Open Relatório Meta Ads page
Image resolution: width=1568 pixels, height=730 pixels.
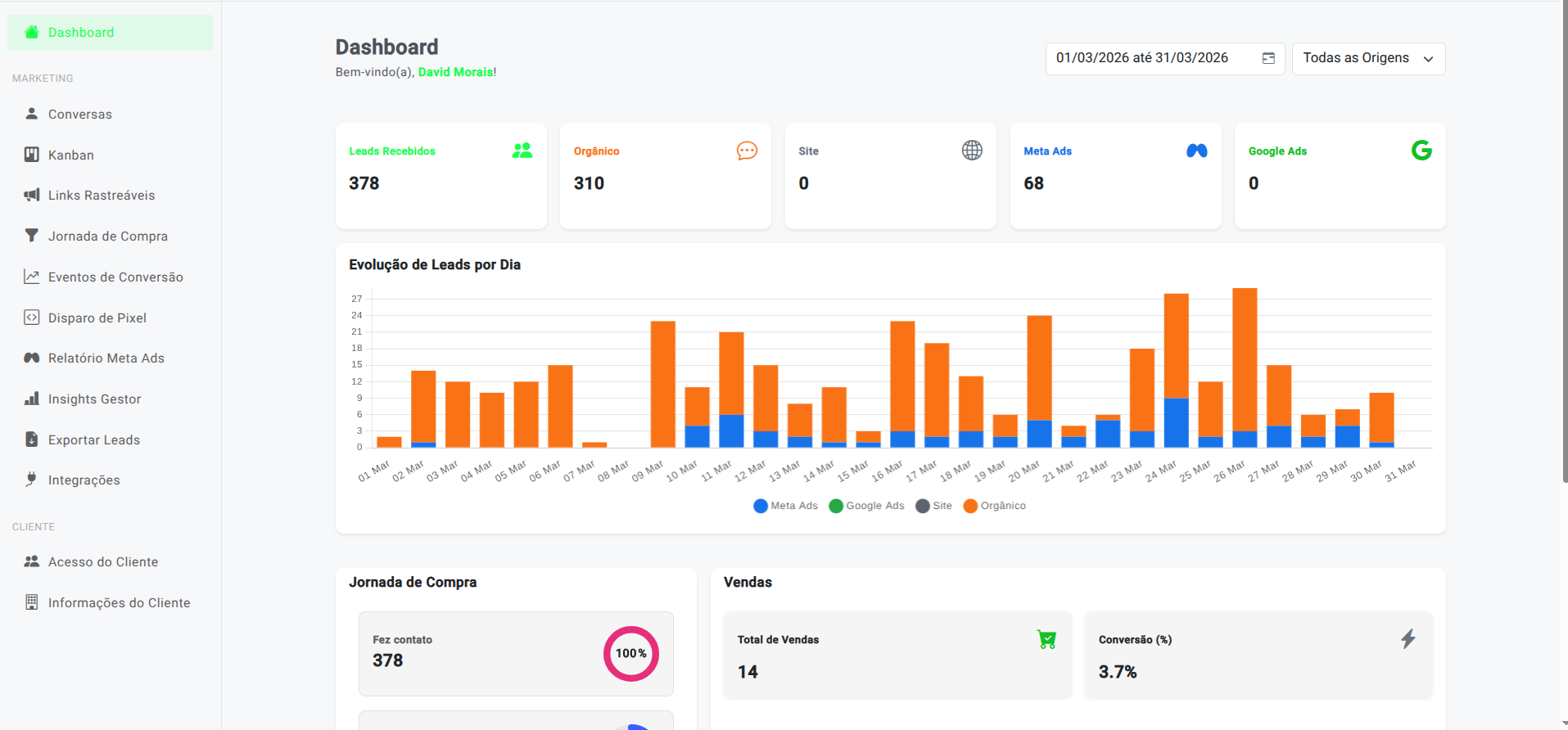point(111,358)
